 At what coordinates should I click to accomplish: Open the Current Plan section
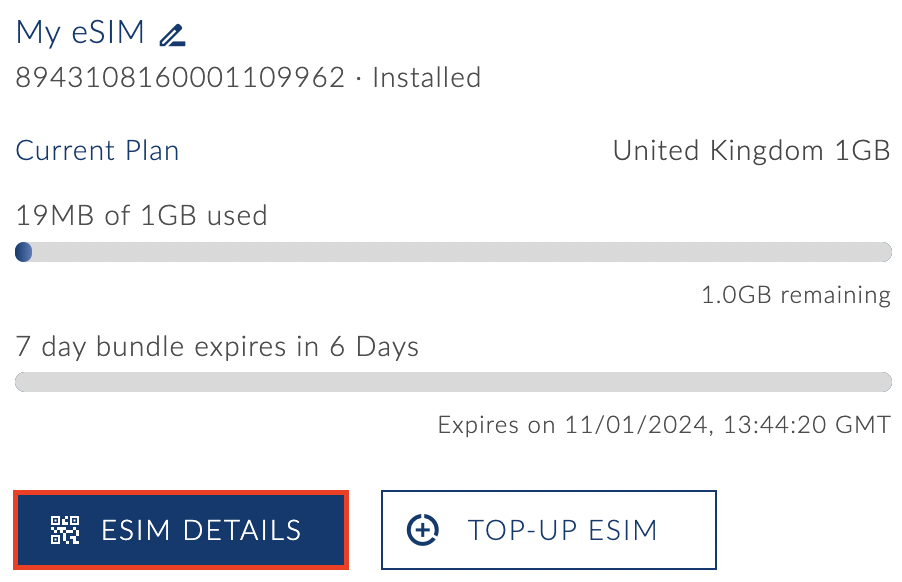[x=96, y=150]
